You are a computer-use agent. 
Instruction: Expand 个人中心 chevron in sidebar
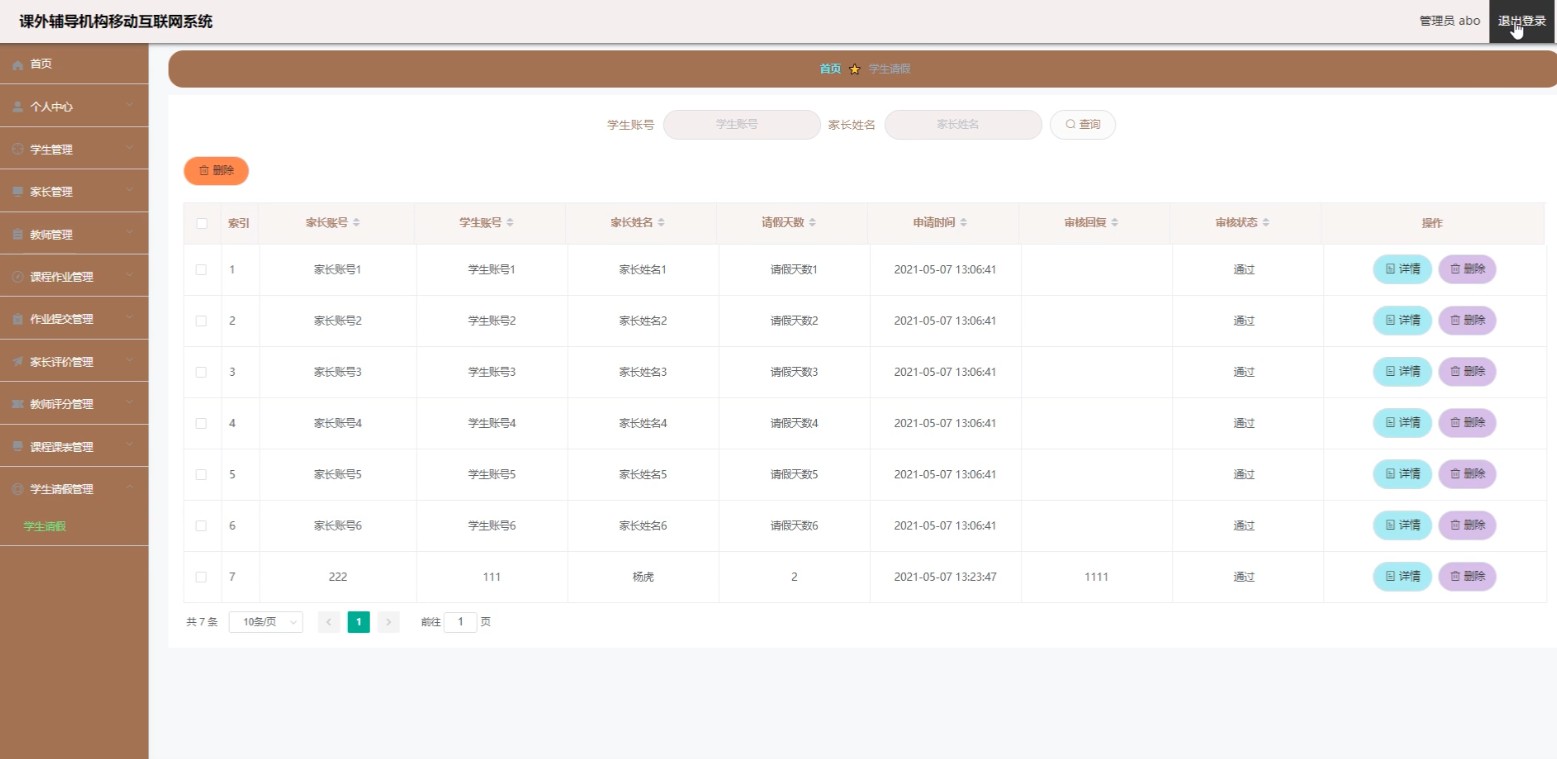click(x=130, y=106)
